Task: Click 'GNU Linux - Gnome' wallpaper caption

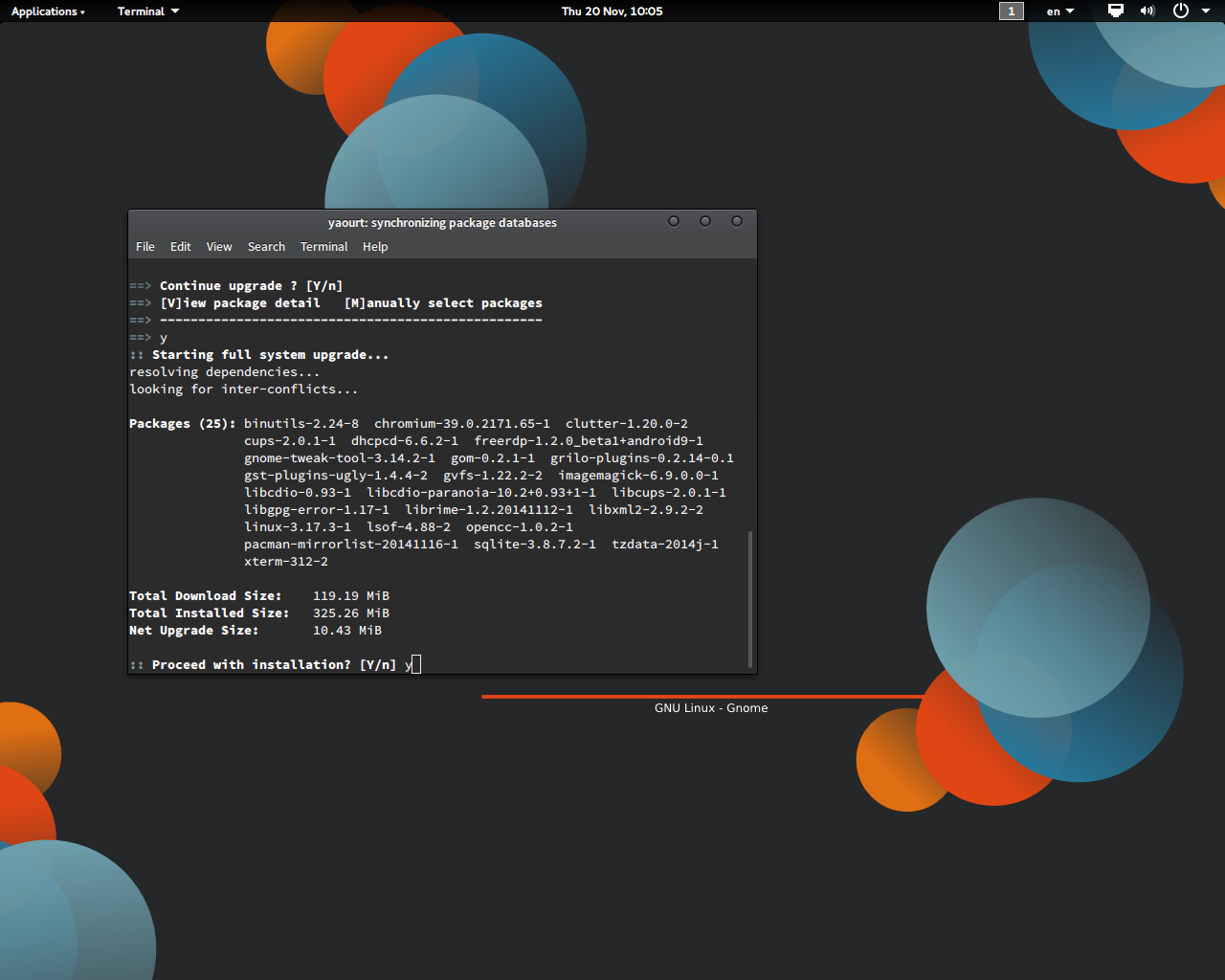Action: pos(711,708)
